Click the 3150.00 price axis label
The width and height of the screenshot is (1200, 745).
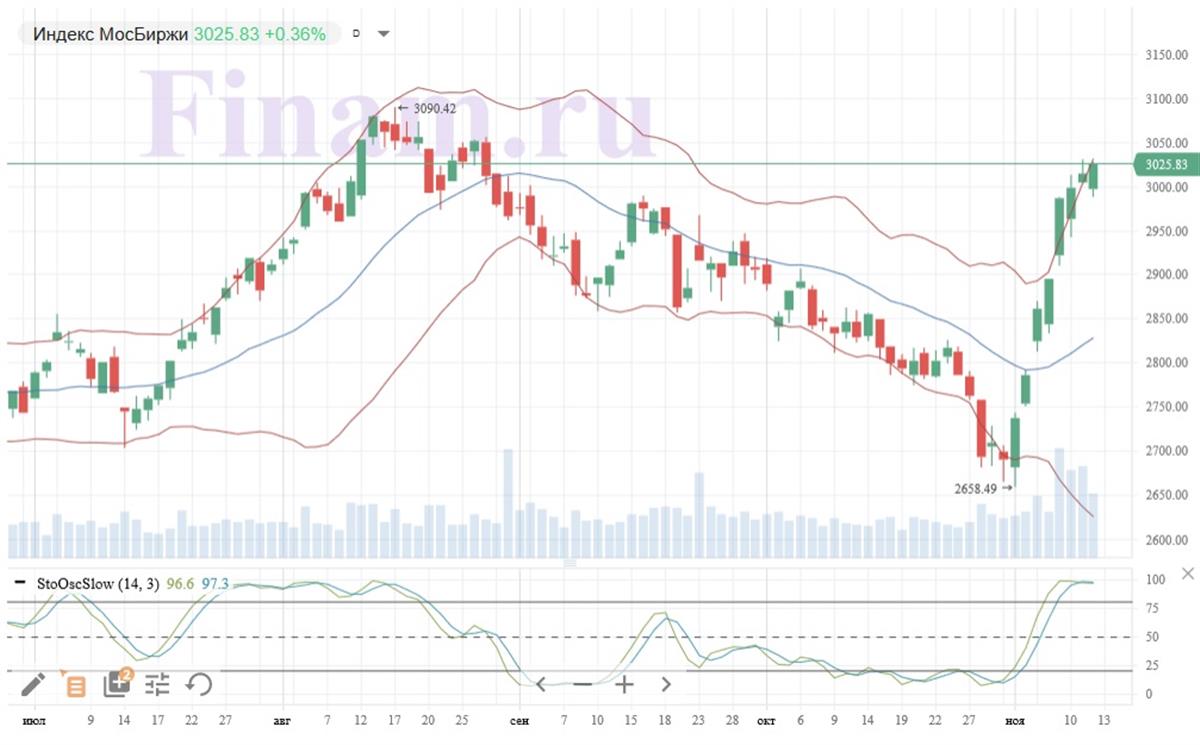1167,55
